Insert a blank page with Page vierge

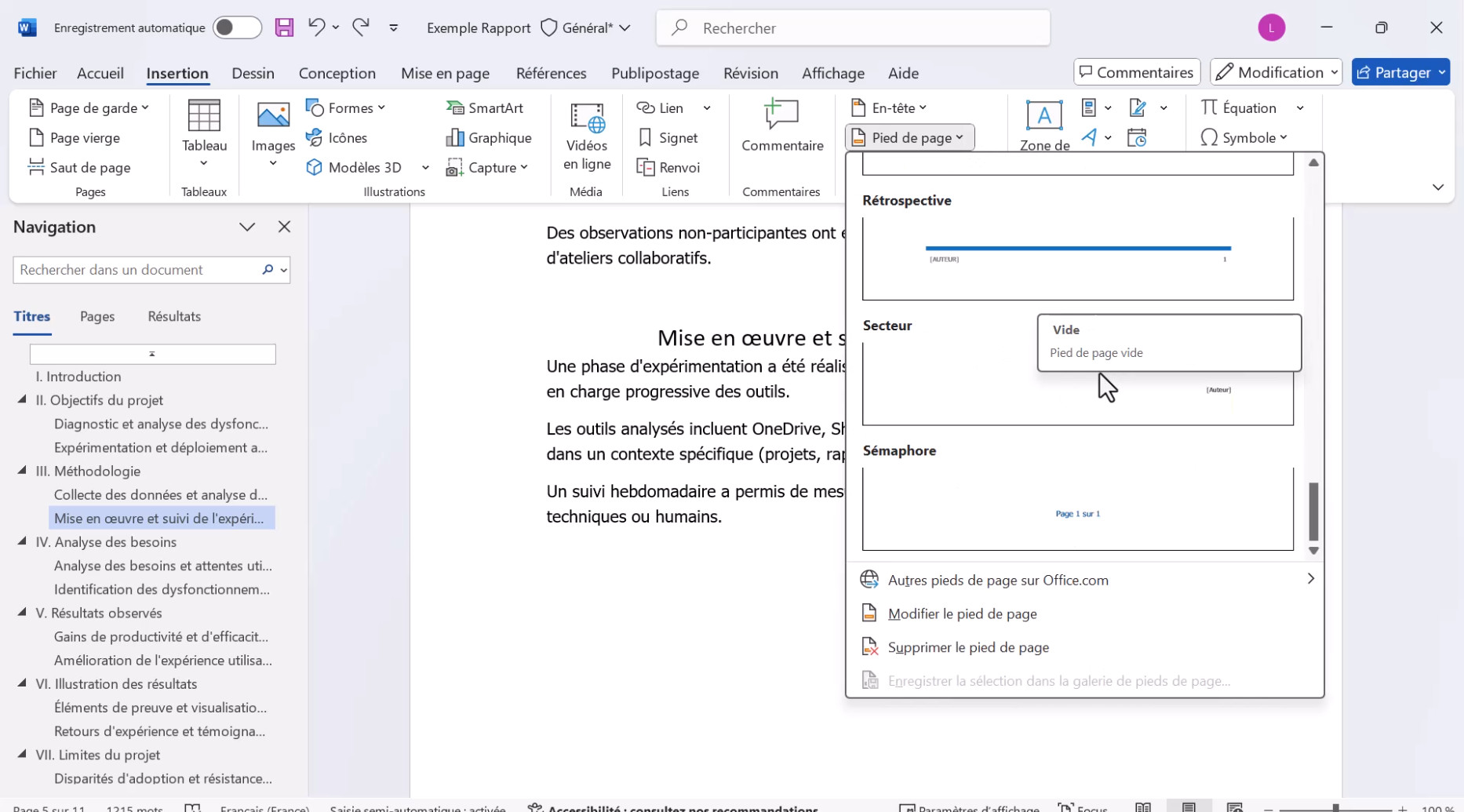coord(75,137)
